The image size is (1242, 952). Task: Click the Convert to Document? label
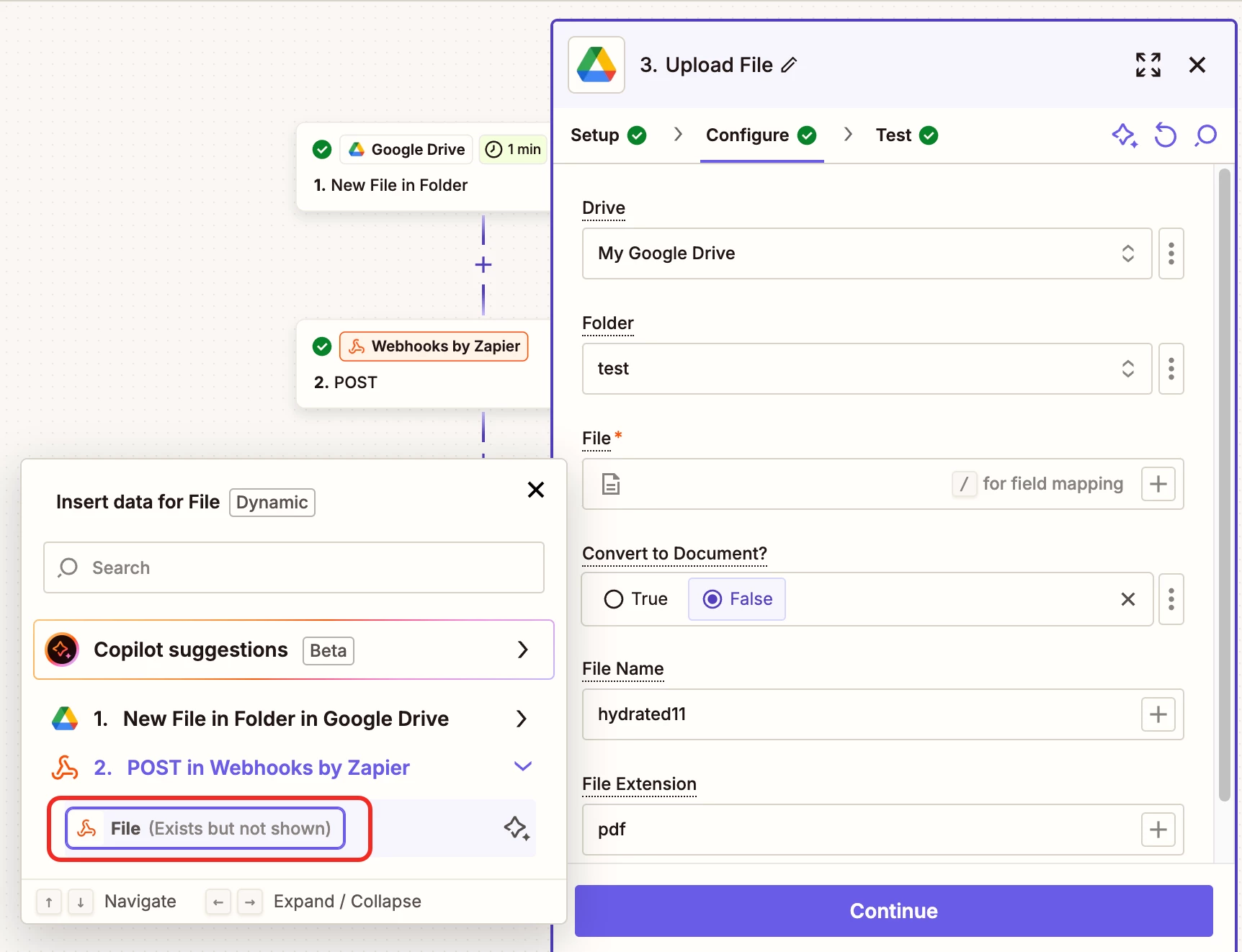[x=674, y=554]
